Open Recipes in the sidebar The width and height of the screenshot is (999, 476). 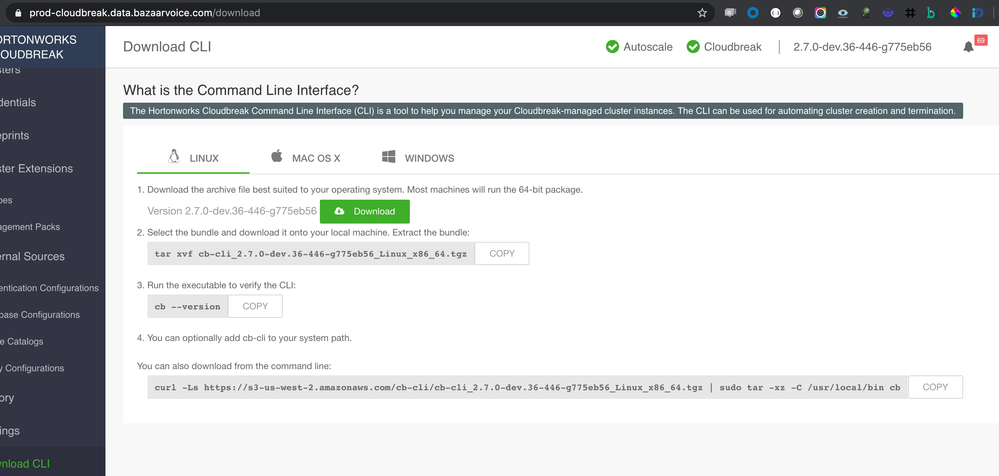click(8, 200)
